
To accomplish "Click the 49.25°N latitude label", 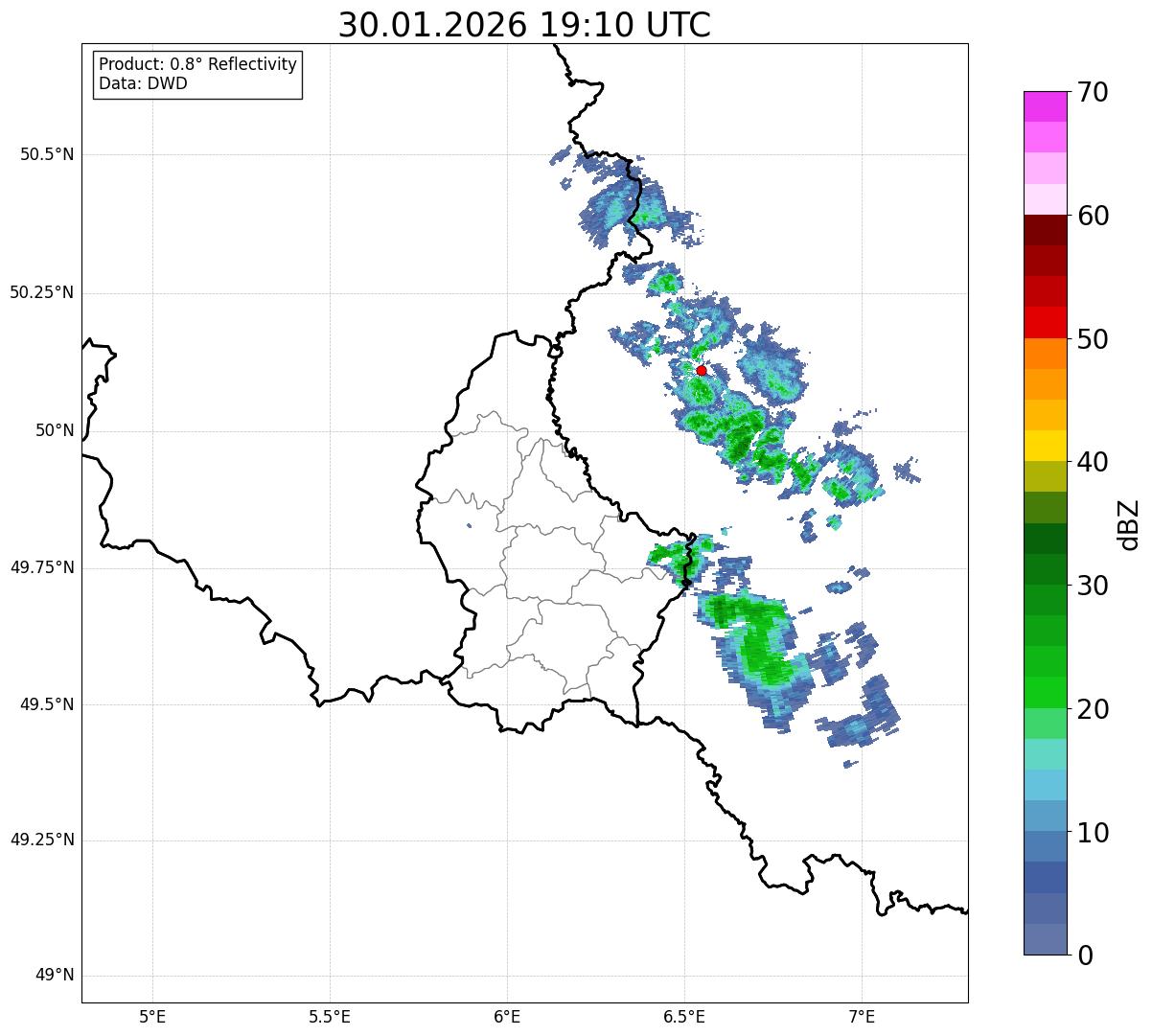I will click(x=41, y=840).
